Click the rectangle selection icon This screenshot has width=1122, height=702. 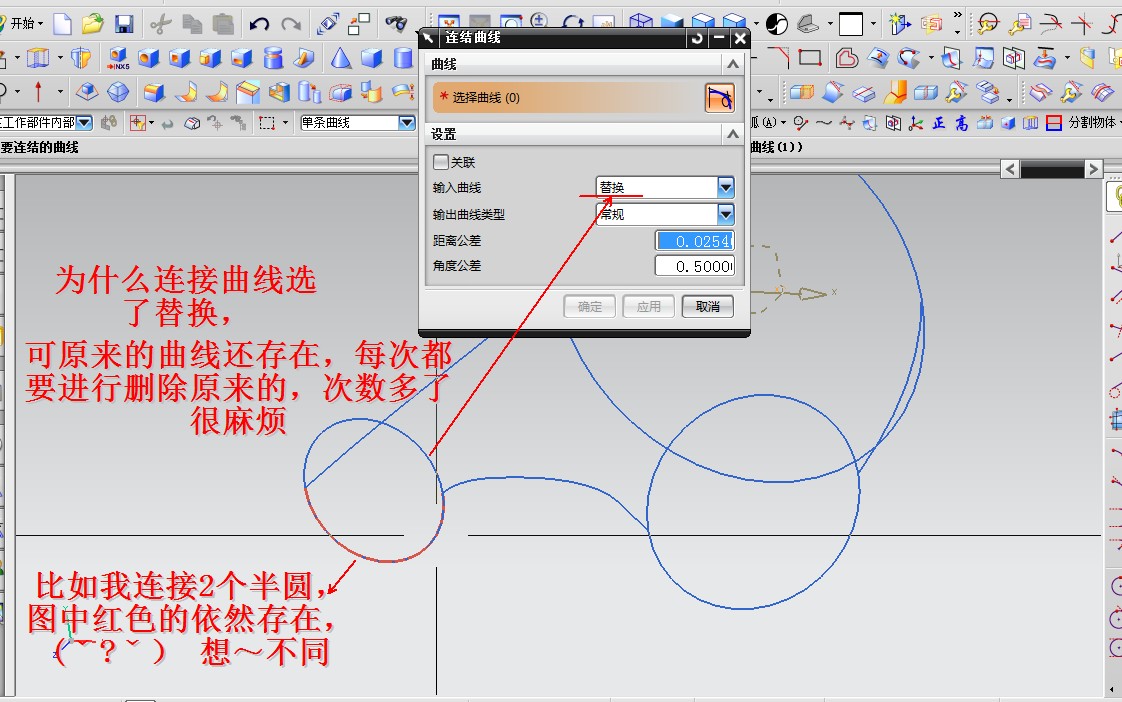pyautogui.click(x=267, y=123)
